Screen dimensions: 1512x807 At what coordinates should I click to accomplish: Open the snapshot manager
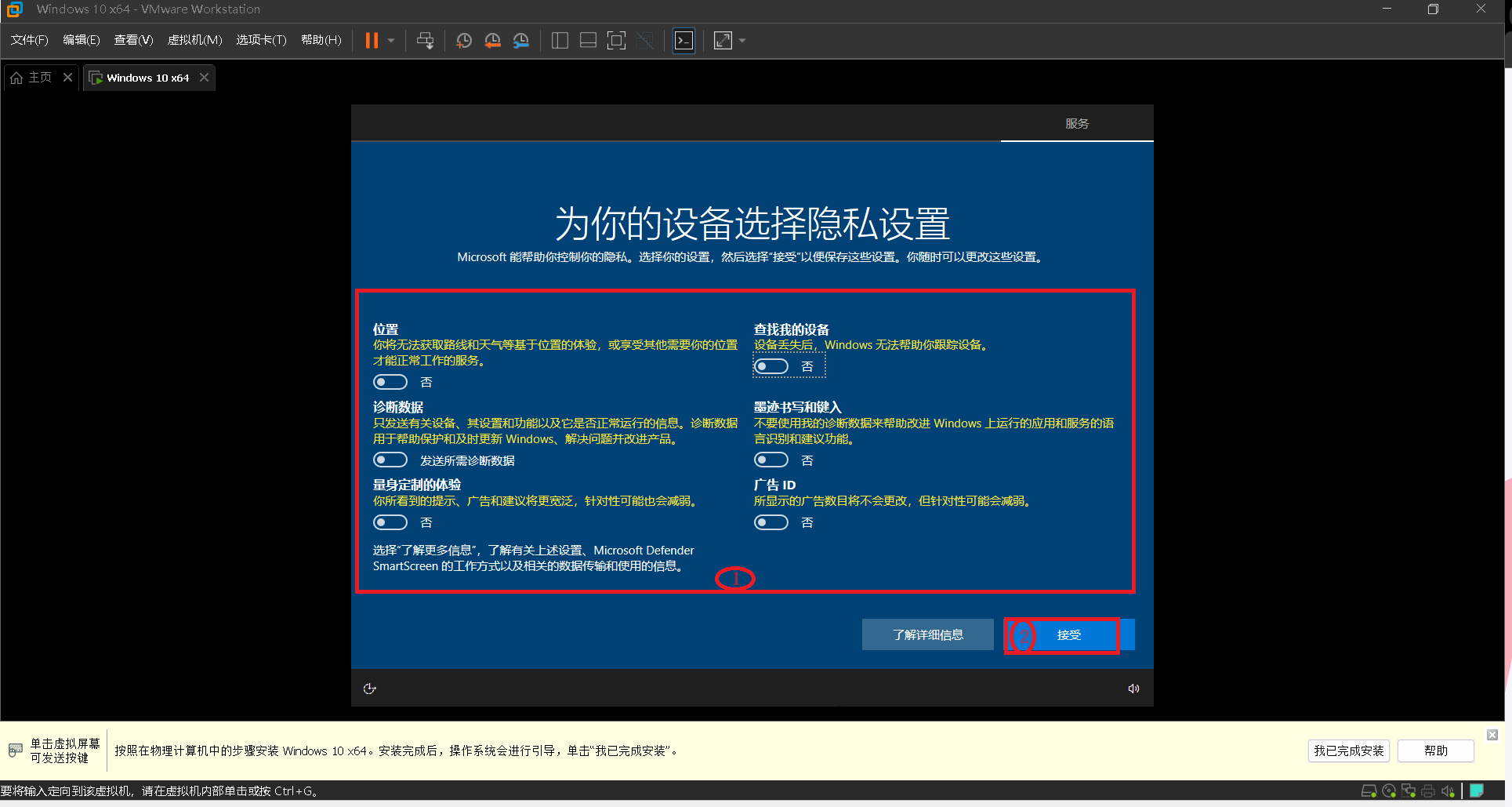[x=521, y=40]
